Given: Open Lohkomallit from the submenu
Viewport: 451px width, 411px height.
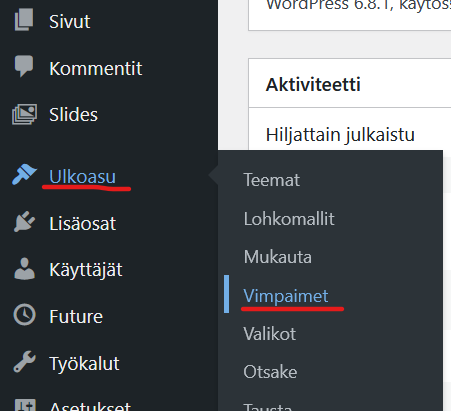Looking at the screenshot, I should 289,219.
